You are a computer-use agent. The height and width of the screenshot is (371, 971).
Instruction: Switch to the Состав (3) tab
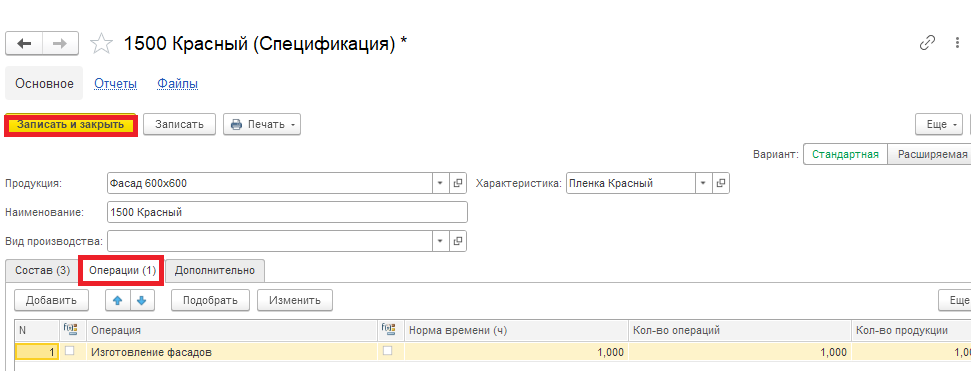[42, 271]
